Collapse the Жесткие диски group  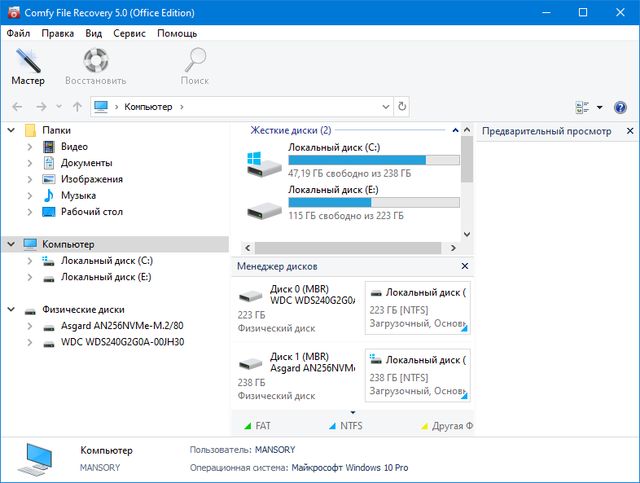tap(456, 130)
